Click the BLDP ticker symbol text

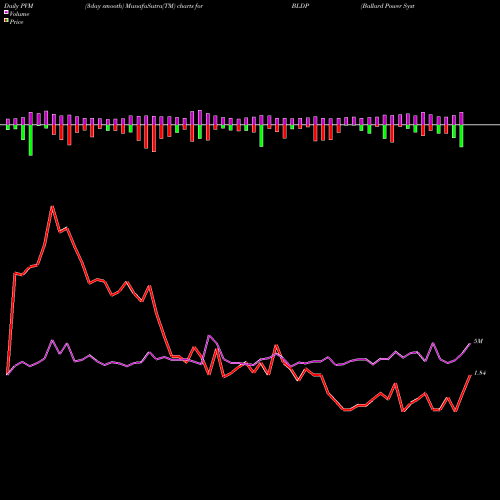click(x=300, y=6)
